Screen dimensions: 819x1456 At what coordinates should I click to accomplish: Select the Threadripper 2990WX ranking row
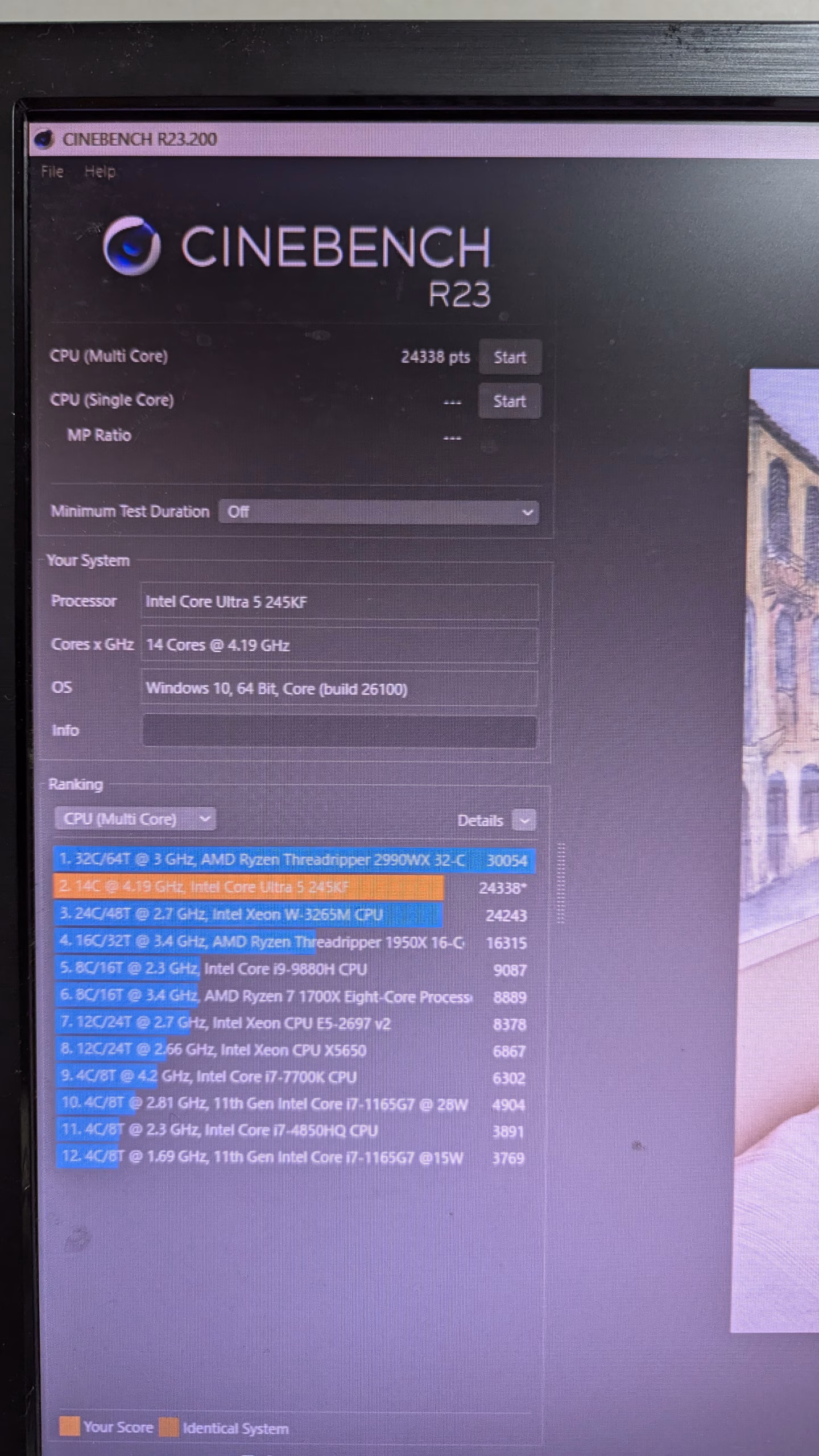295,860
